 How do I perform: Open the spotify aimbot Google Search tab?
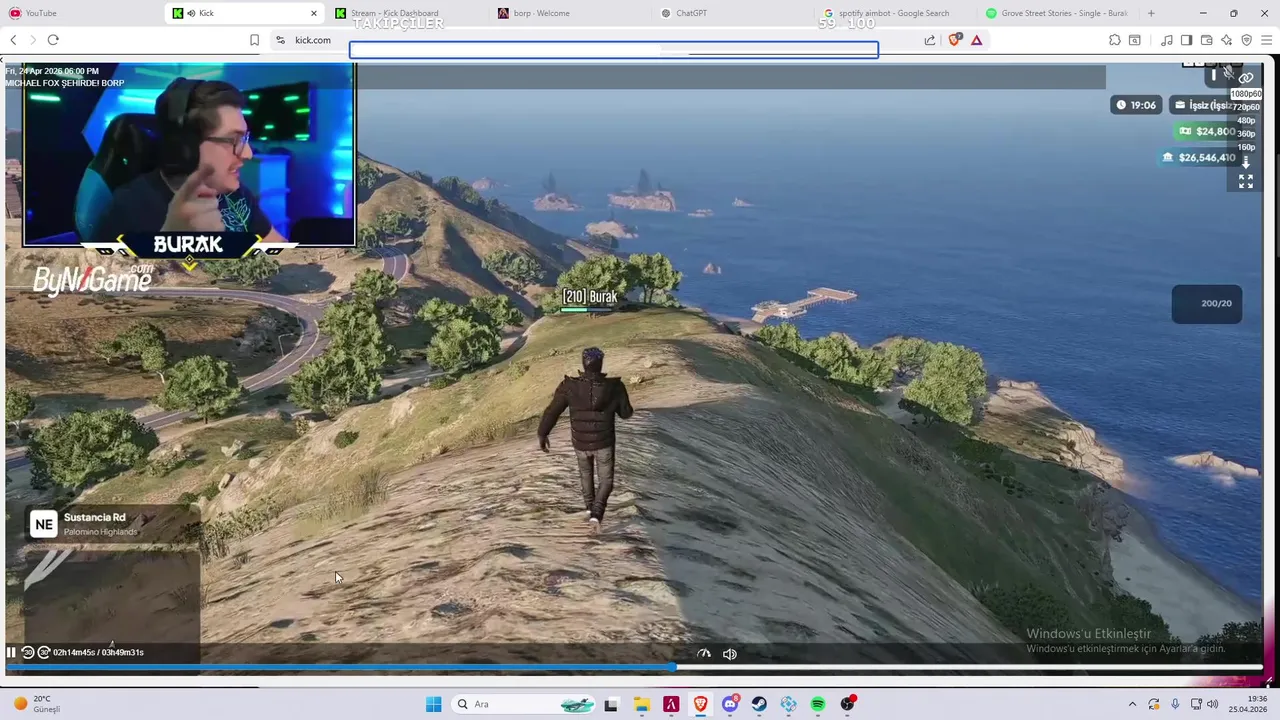point(894,13)
